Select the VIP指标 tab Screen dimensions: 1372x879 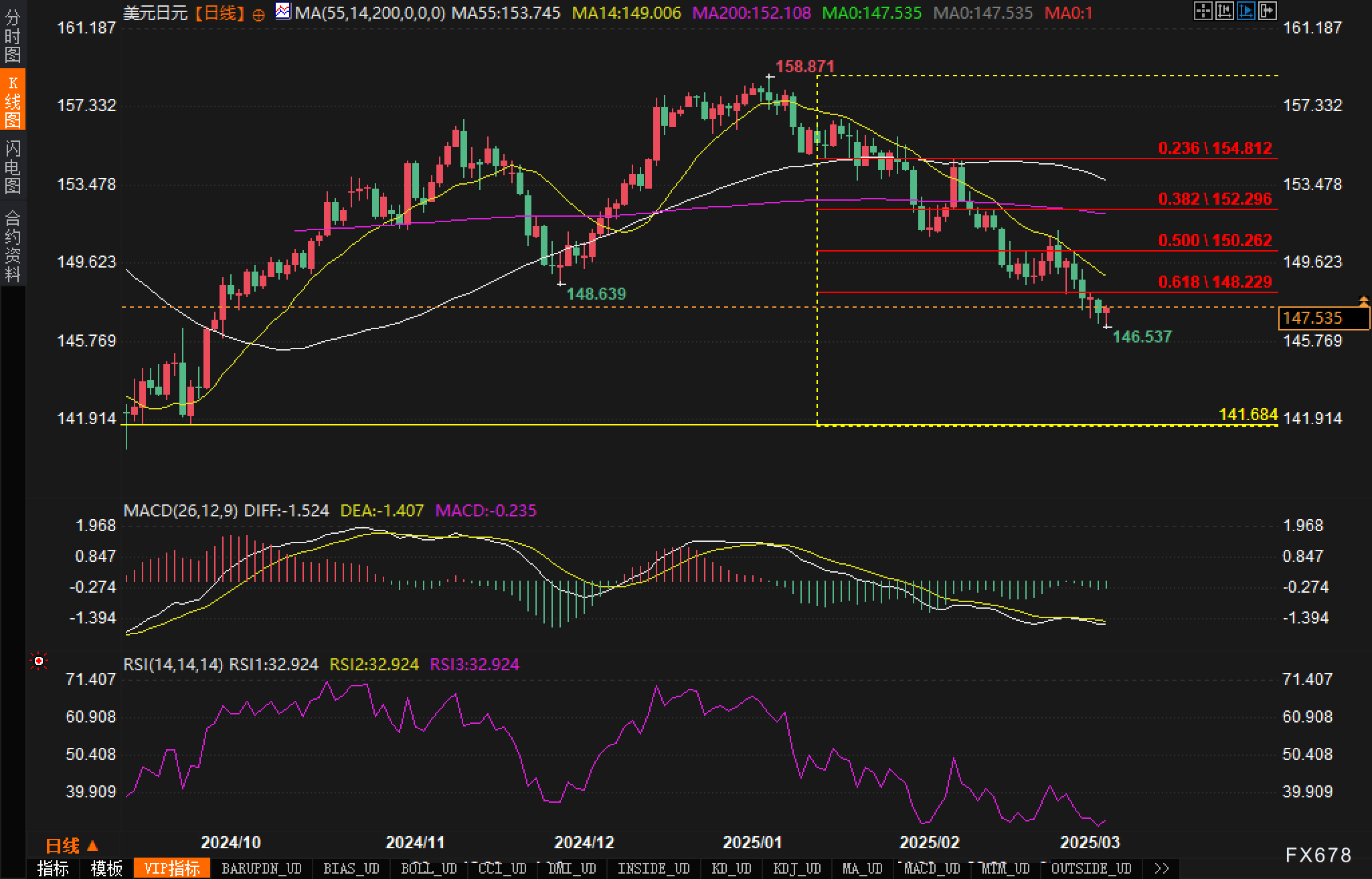(x=172, y=868)
